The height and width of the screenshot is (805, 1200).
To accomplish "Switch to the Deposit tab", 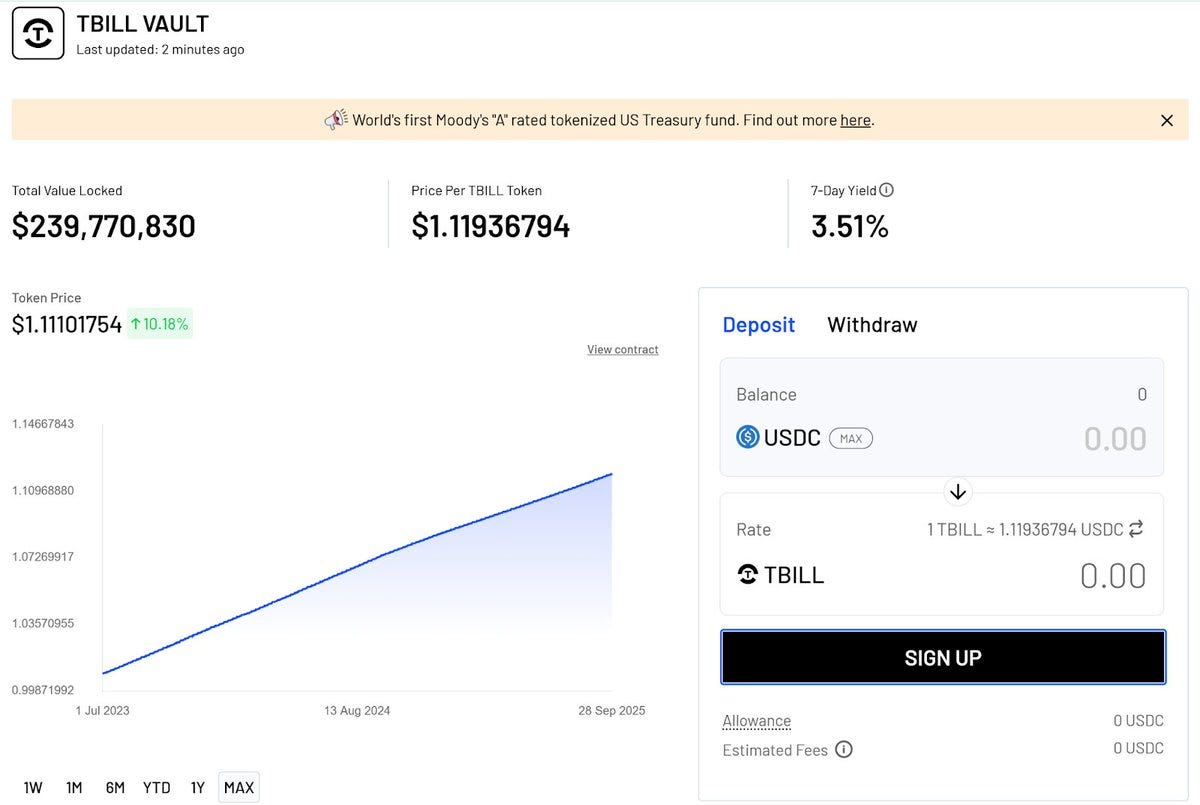I will pos(758,325).
